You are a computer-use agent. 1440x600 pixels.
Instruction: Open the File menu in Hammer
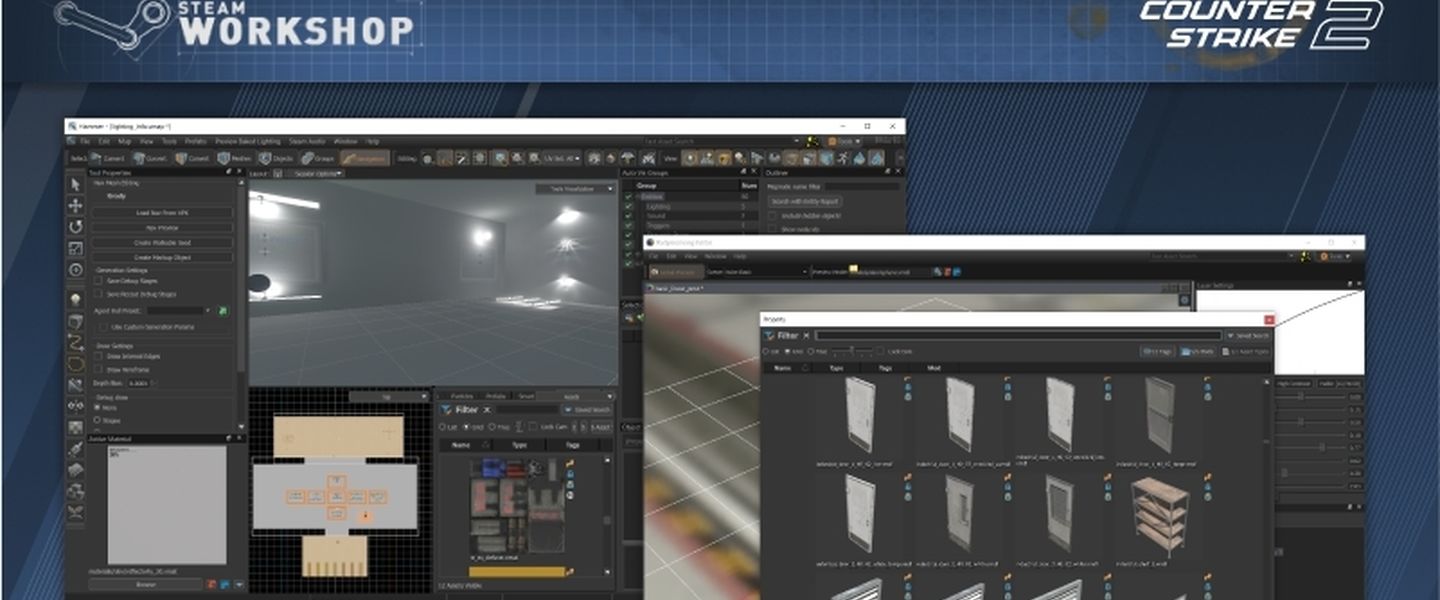pyautogui.click(x=85, y=141)
